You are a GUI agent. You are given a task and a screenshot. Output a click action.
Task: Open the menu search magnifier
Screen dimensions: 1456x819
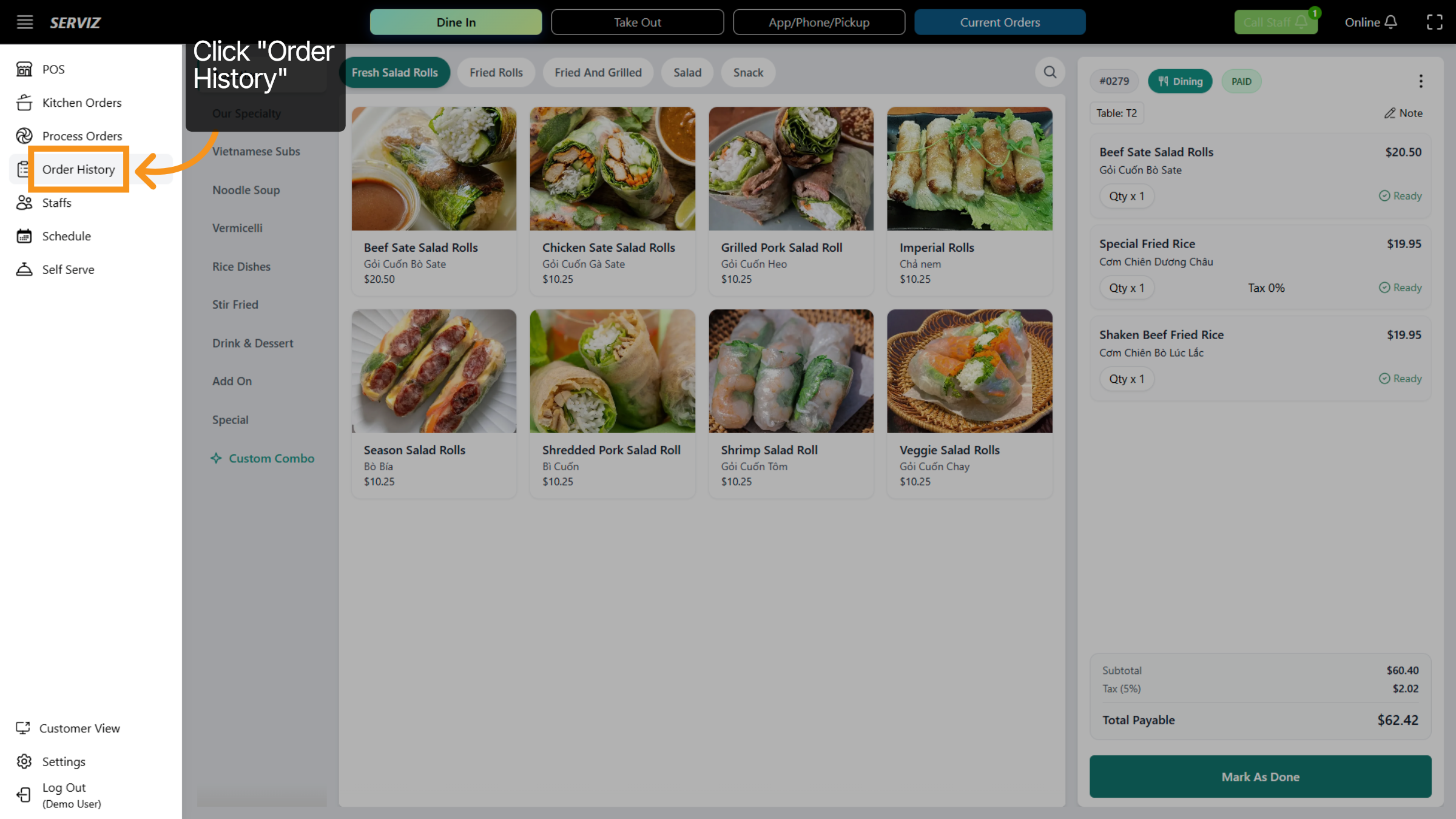coord(1050,72)
